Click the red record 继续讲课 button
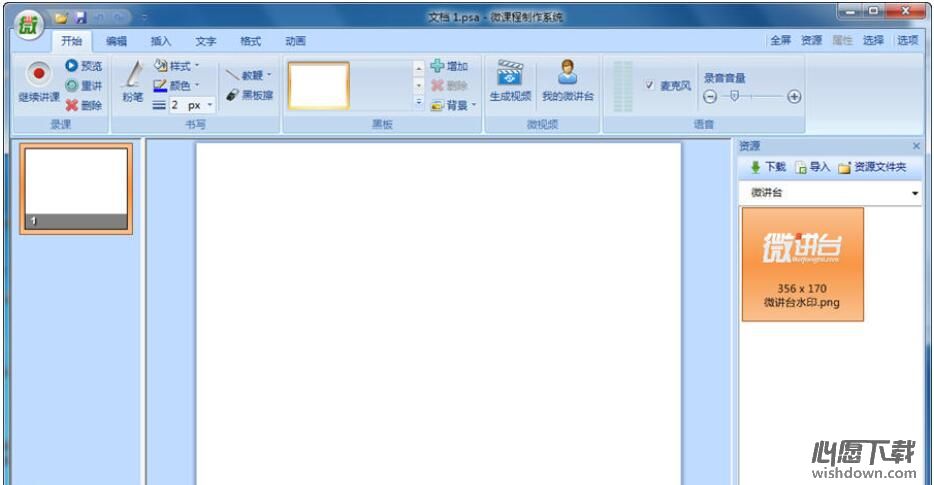 (x=39, y=82)
